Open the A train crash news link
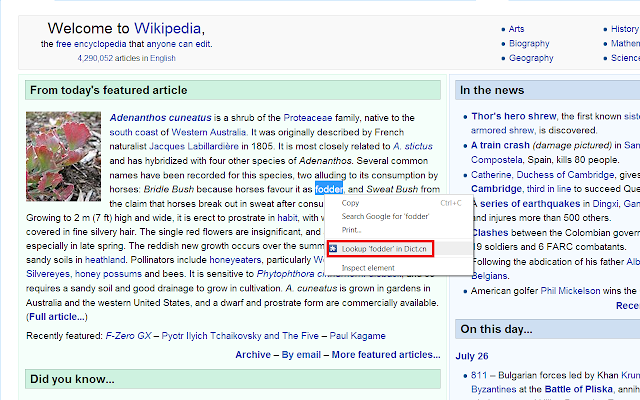 click(x=500, y=145)
